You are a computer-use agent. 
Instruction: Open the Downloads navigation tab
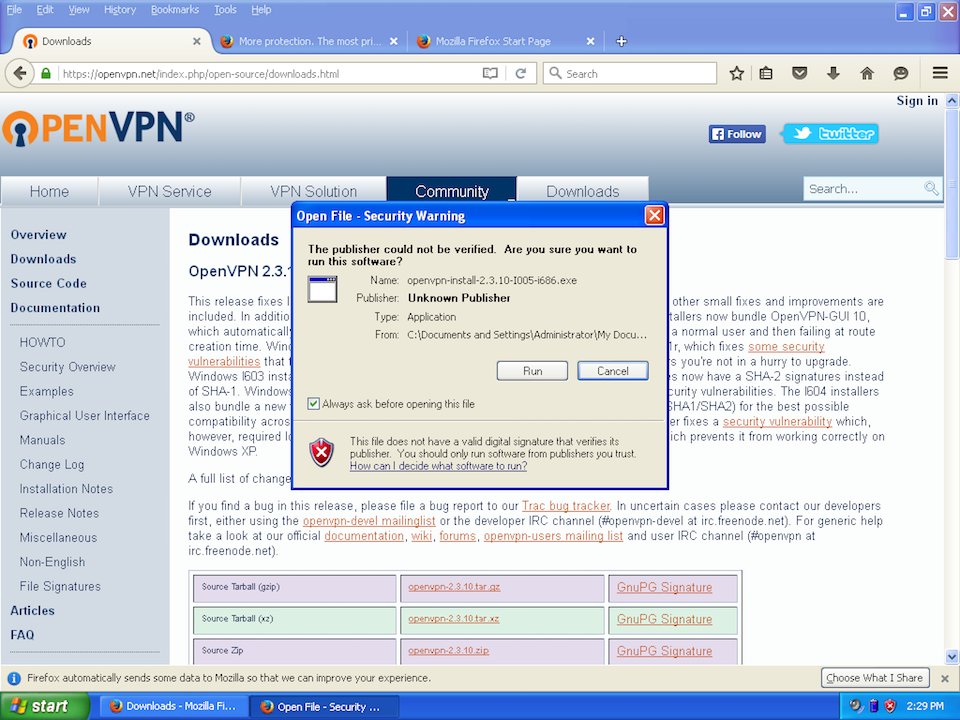583,192
